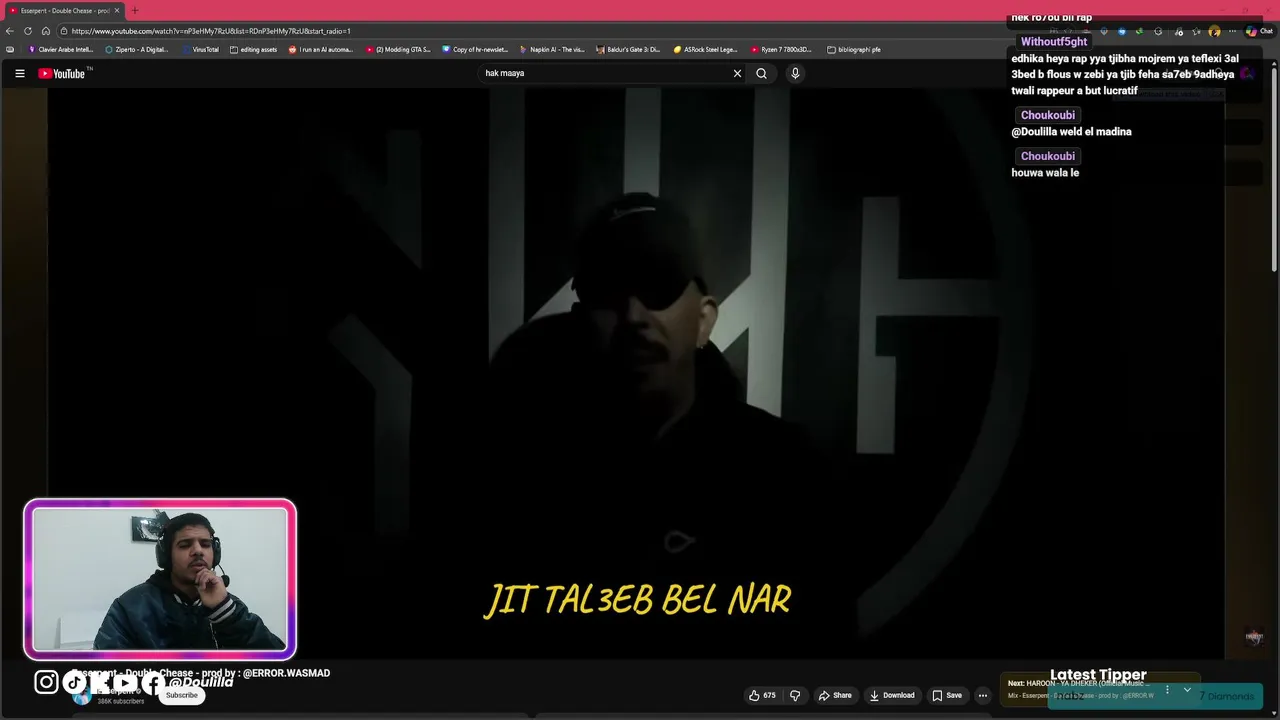Click first Choukoubi username in chat
Image resolution: width=1280 pixels, height=720 pixels.
[1047, 115]
